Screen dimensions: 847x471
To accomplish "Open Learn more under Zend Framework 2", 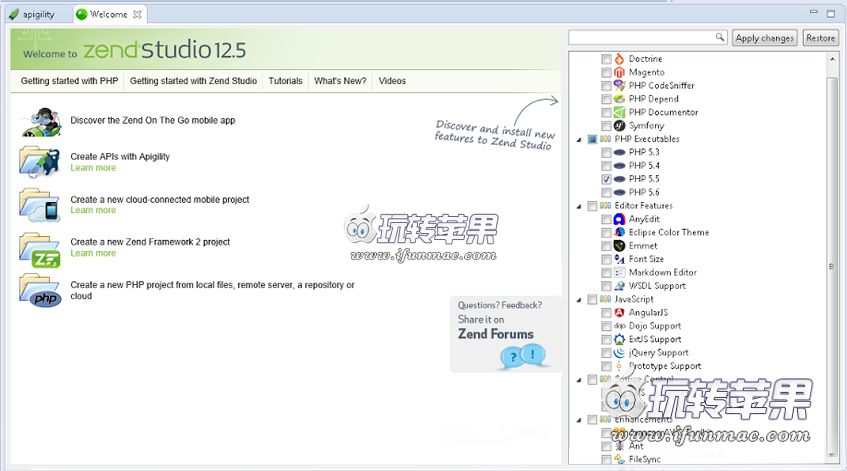I will point(93,253).
